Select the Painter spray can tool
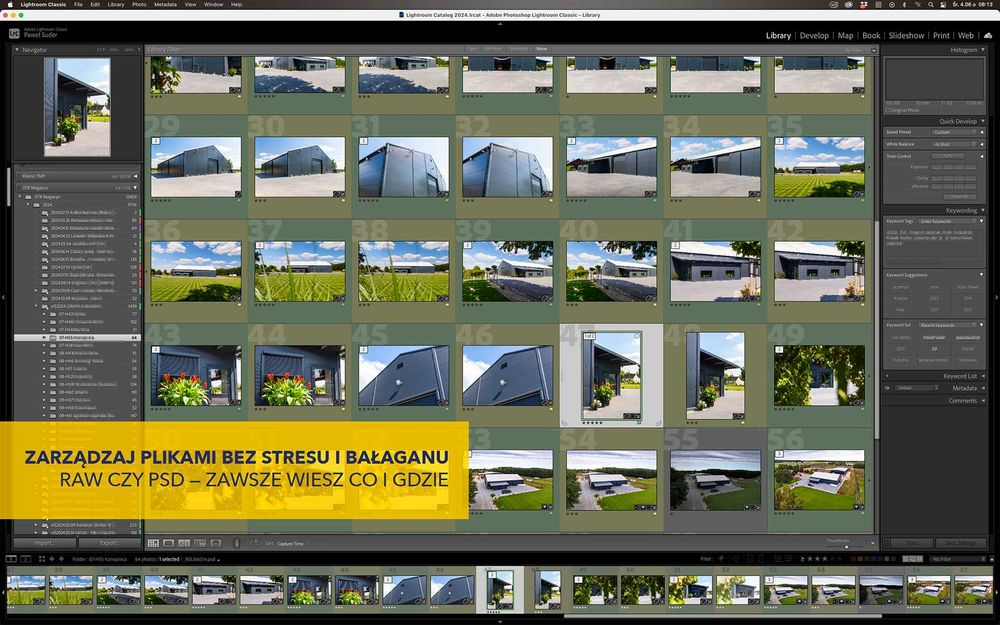The image size is (1000, 625). (x=237, y=543)
